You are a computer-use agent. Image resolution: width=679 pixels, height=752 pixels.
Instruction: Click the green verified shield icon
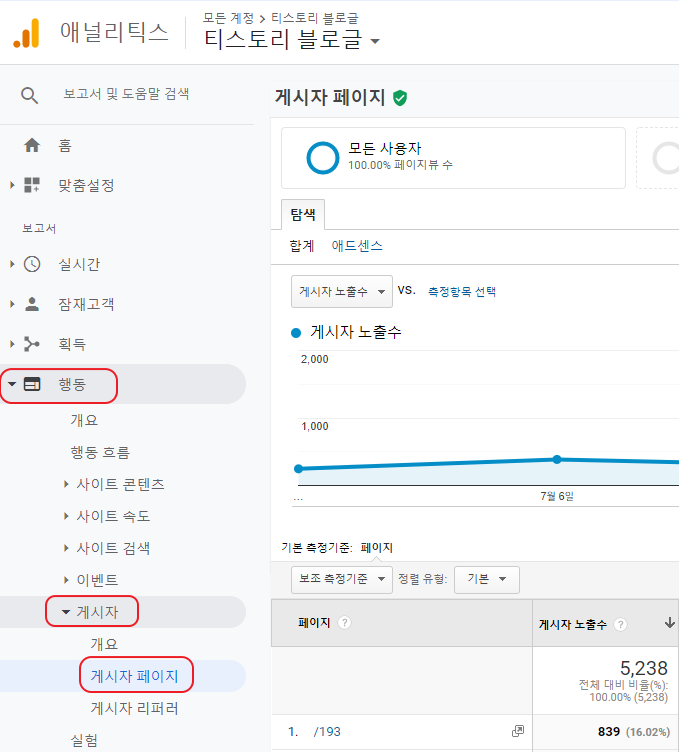(400, 98)
